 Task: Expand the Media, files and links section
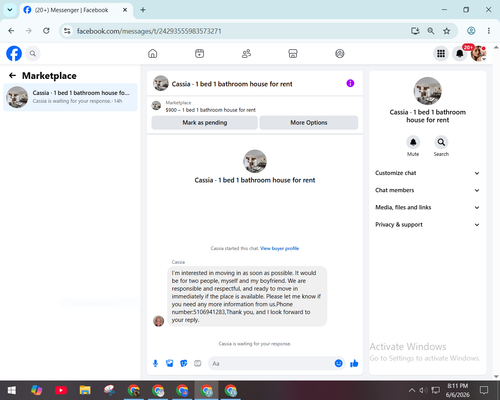pos(428,207)
